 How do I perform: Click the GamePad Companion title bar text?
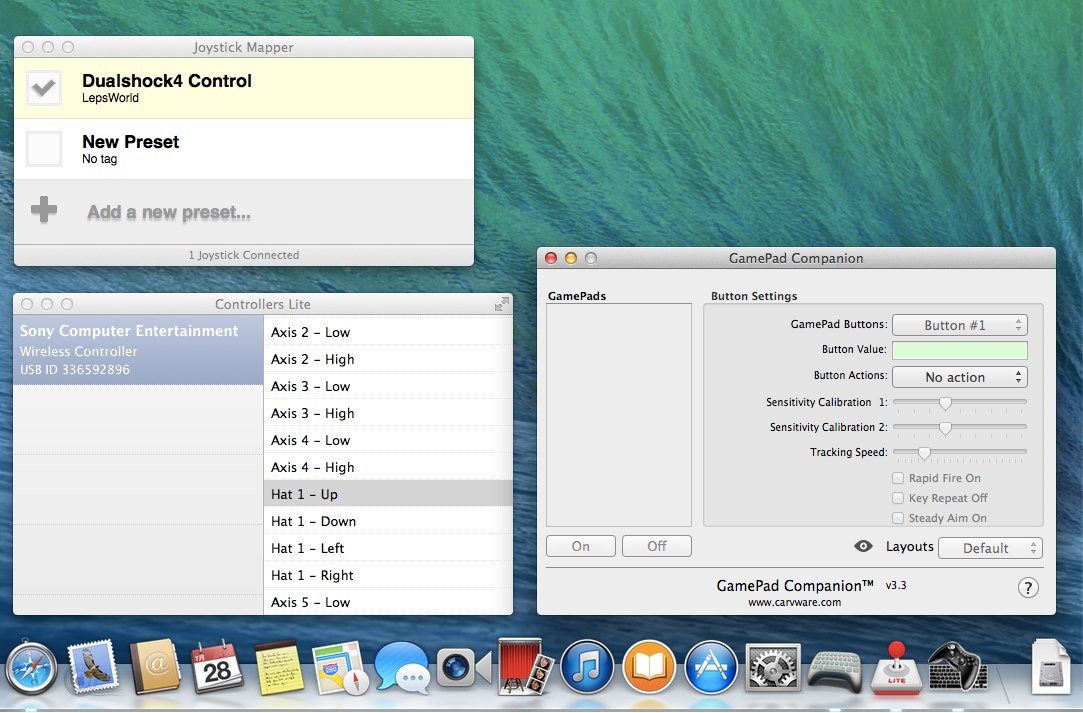(796, 258)
